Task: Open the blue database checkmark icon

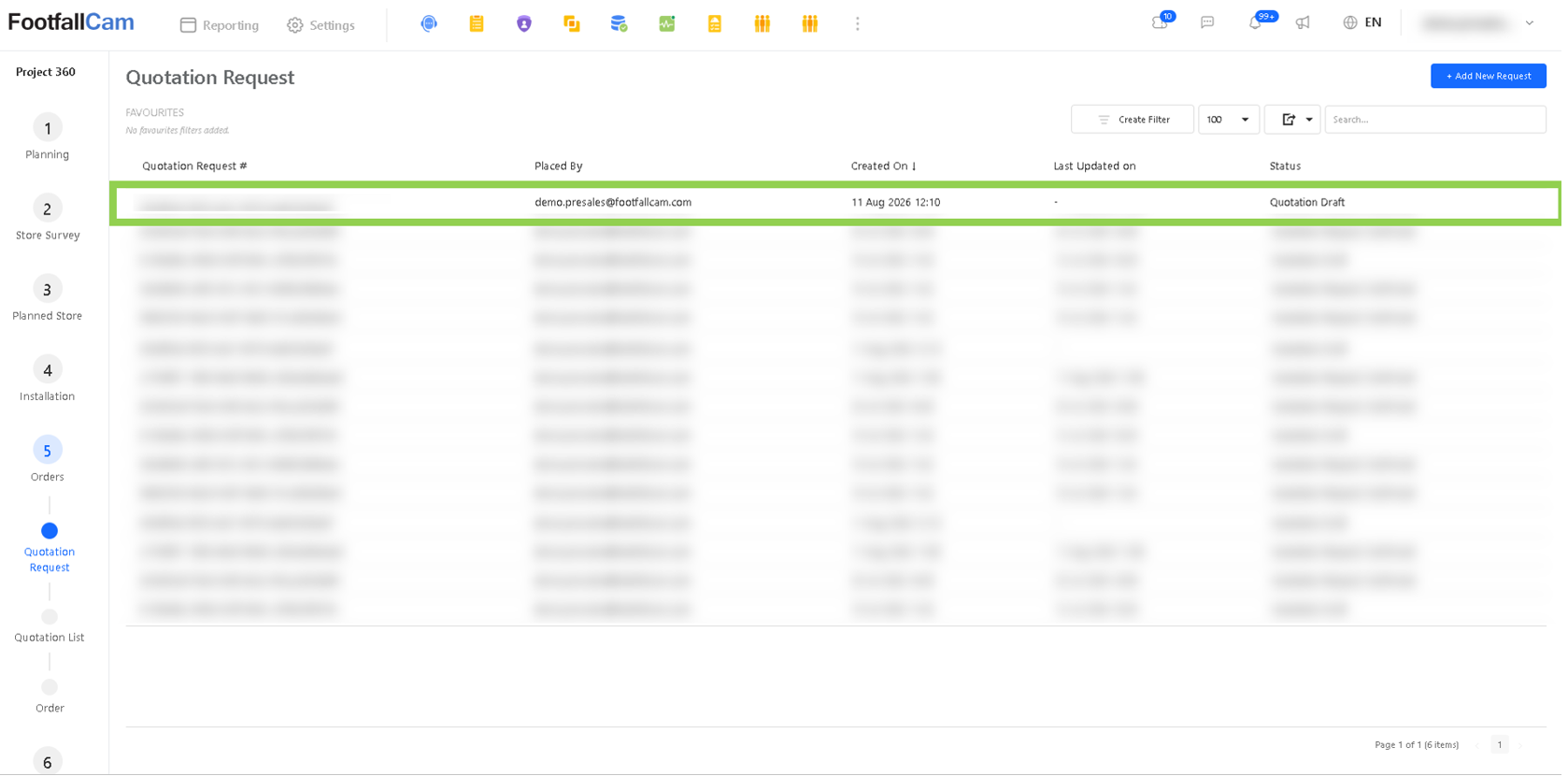Action: tap(619, 23)
